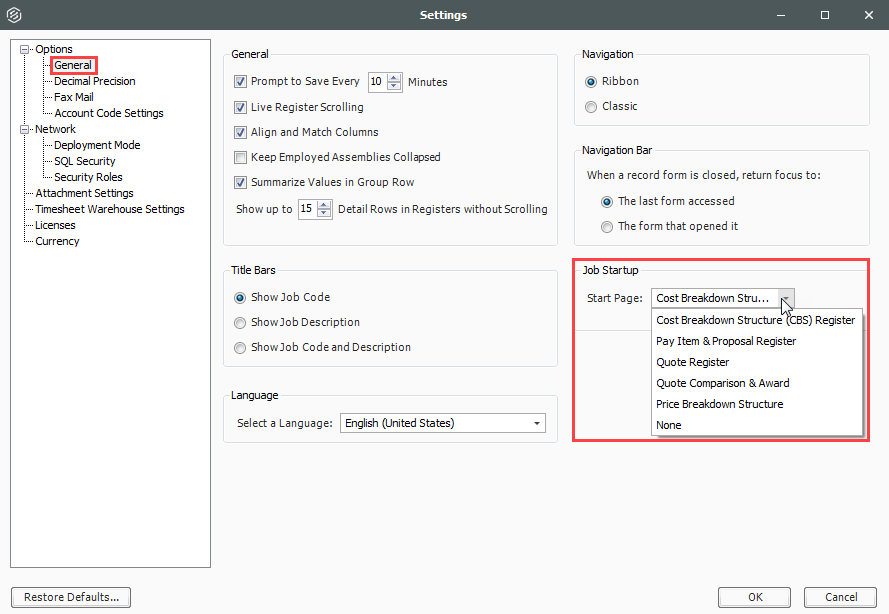Select Show Job Description radio button
The image size is (889, 614).
point(239,322)
